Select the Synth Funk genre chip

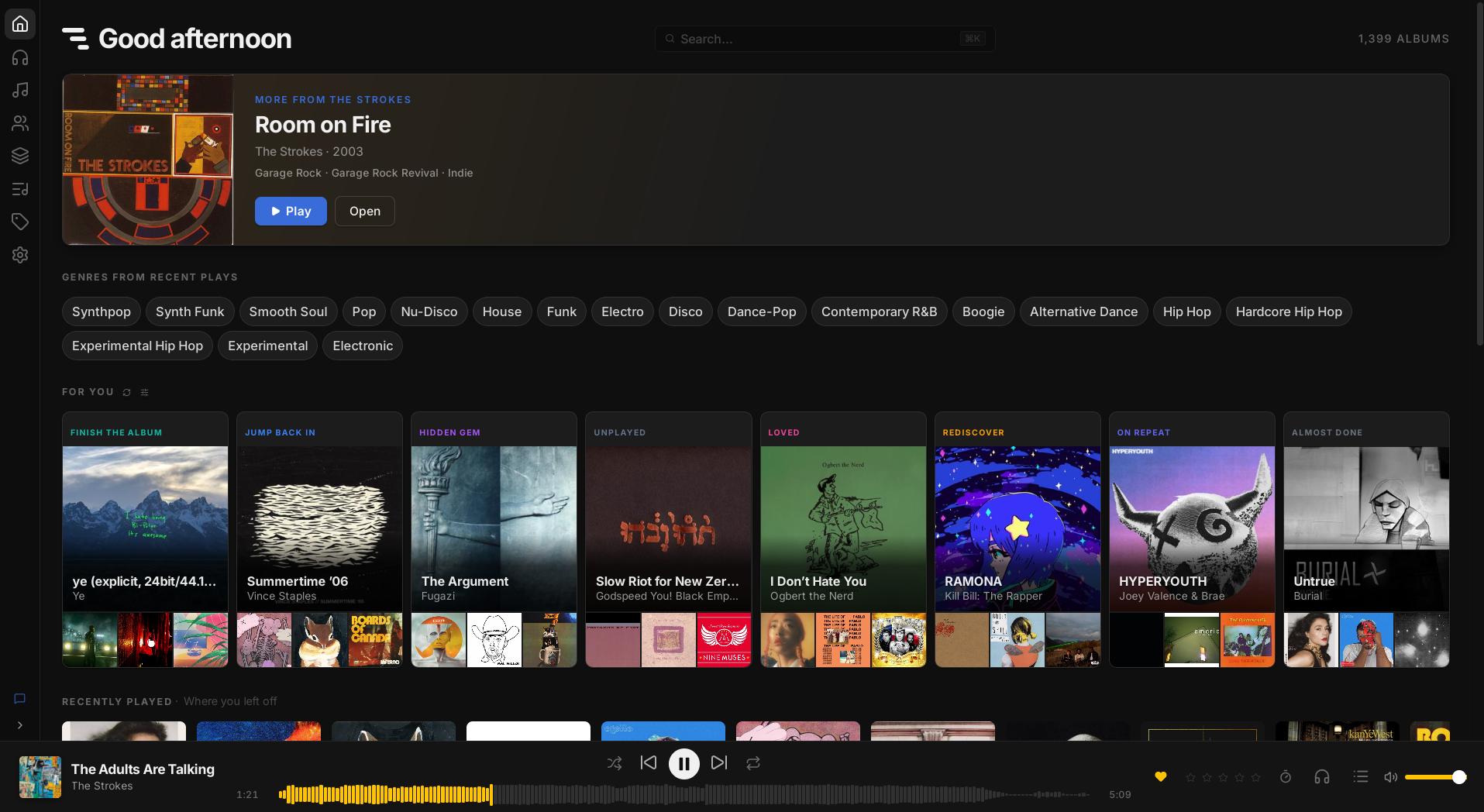click(x=190, y=311)
